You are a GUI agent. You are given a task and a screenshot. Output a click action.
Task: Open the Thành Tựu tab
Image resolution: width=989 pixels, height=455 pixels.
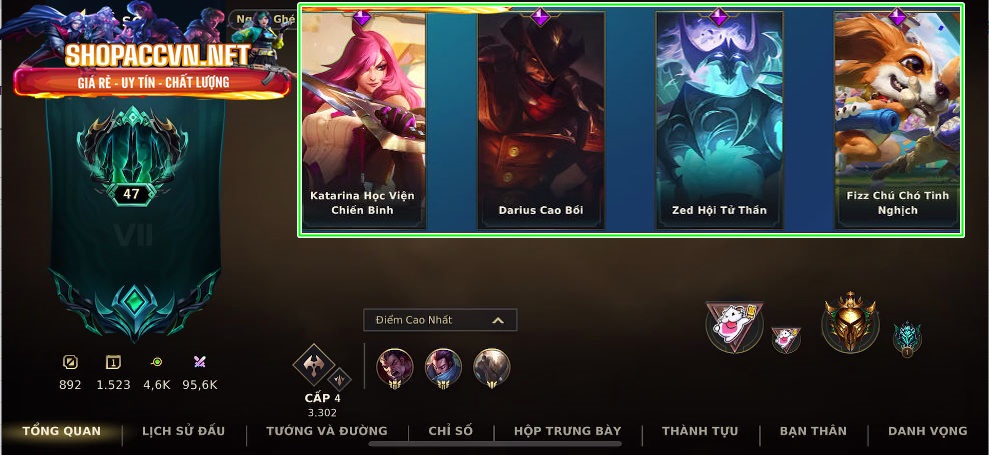(700, 431)
